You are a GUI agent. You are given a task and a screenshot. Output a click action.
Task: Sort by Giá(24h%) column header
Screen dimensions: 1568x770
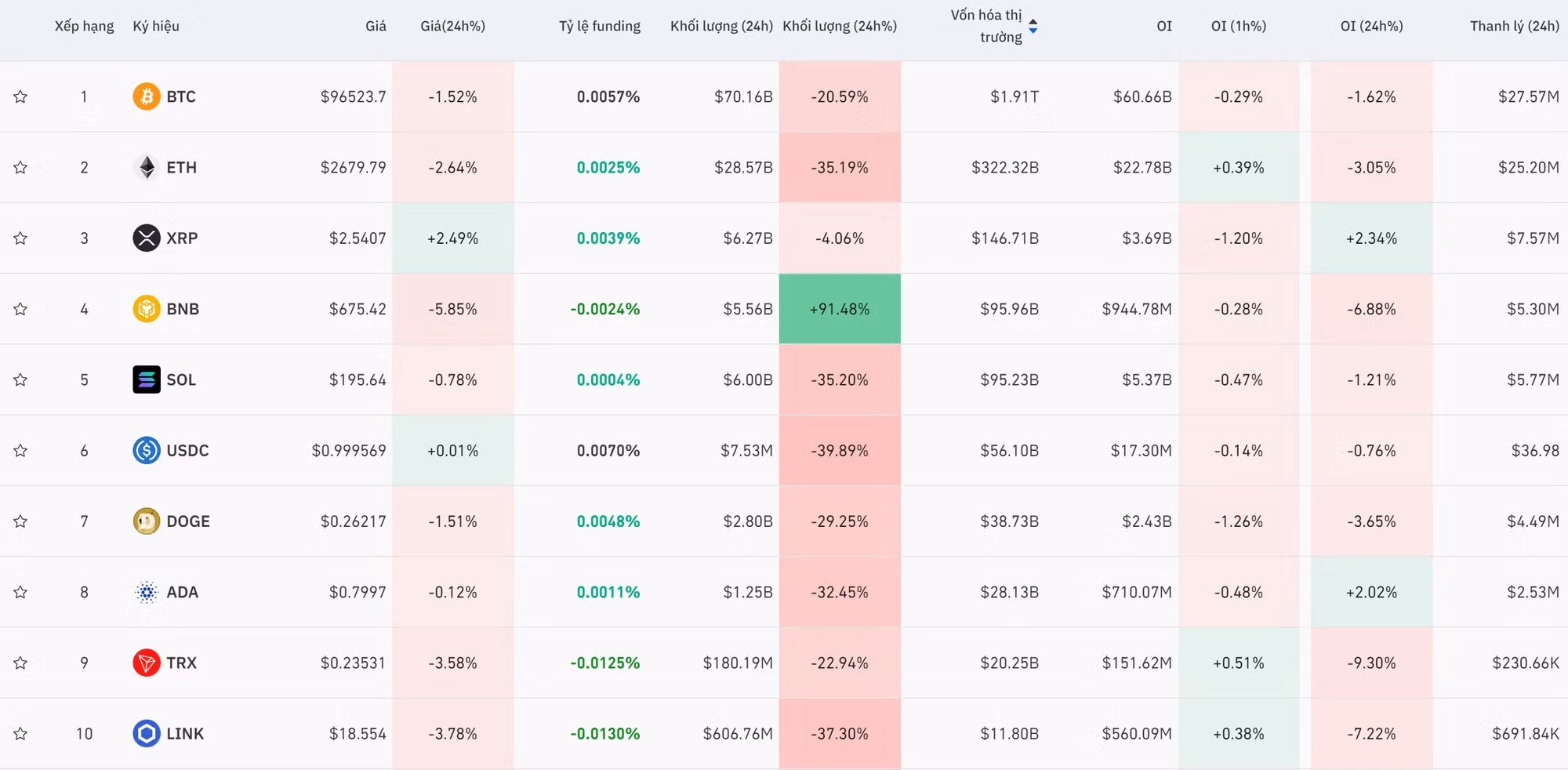point(452,26)
